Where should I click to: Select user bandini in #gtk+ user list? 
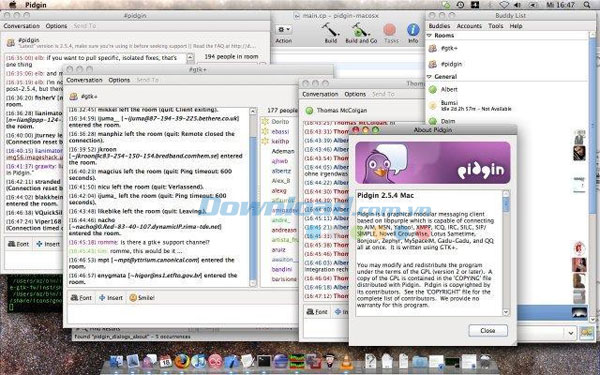[x=282, y=270]
